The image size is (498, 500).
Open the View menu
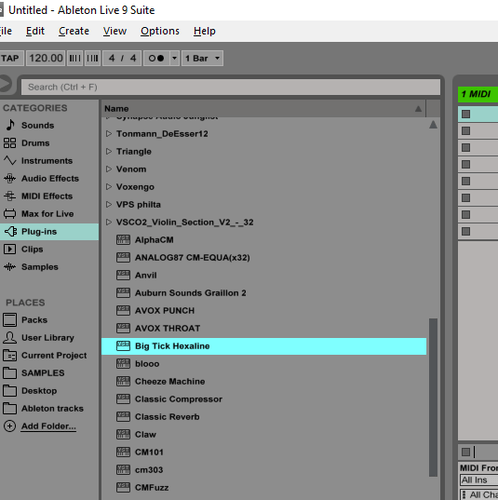[115, 31]
